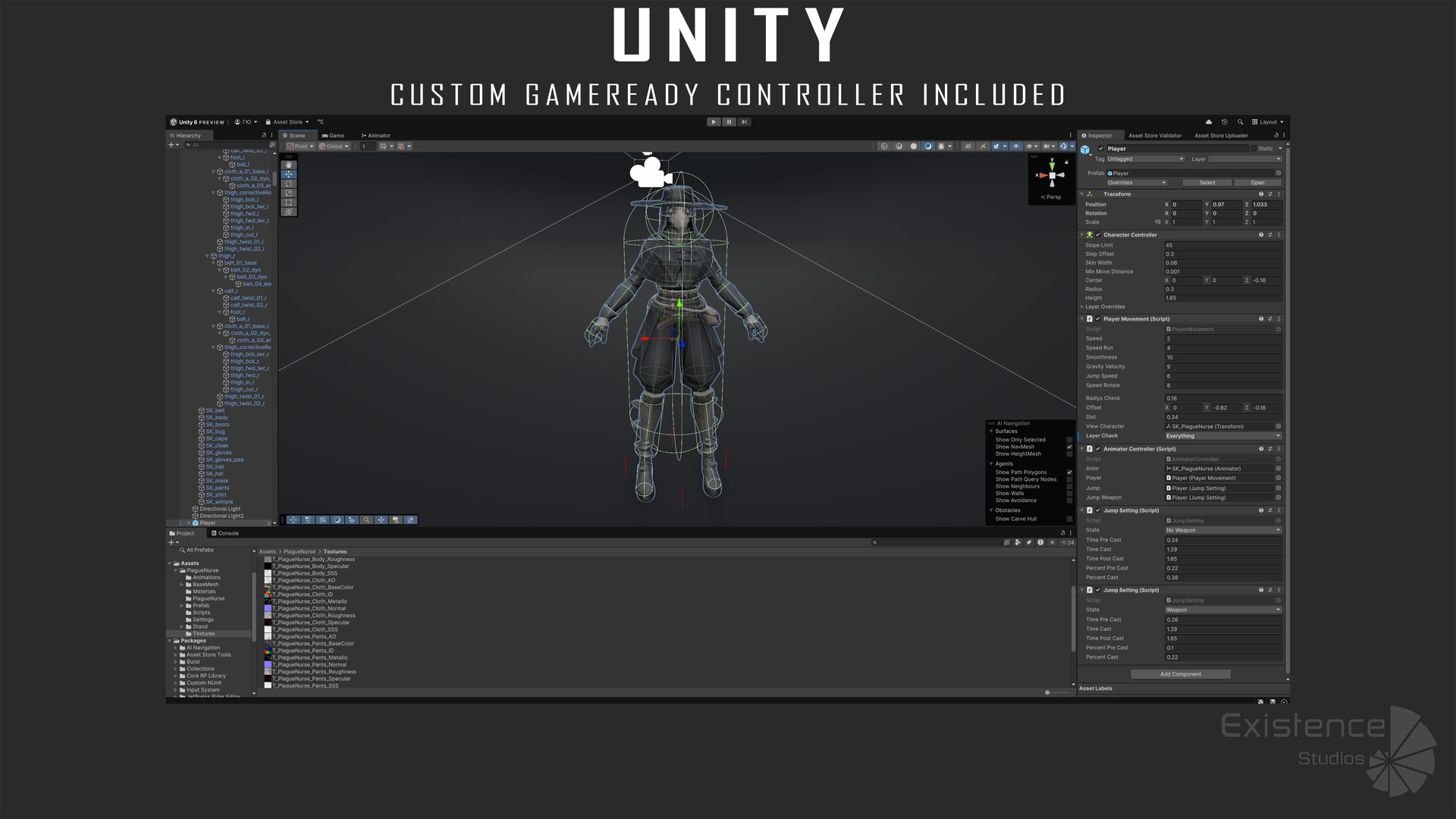Image resolution: width=1456 pixels, height=819 pixels.
Task: Click the scene orientation gizmo center cube
Action: (1052, 175)
